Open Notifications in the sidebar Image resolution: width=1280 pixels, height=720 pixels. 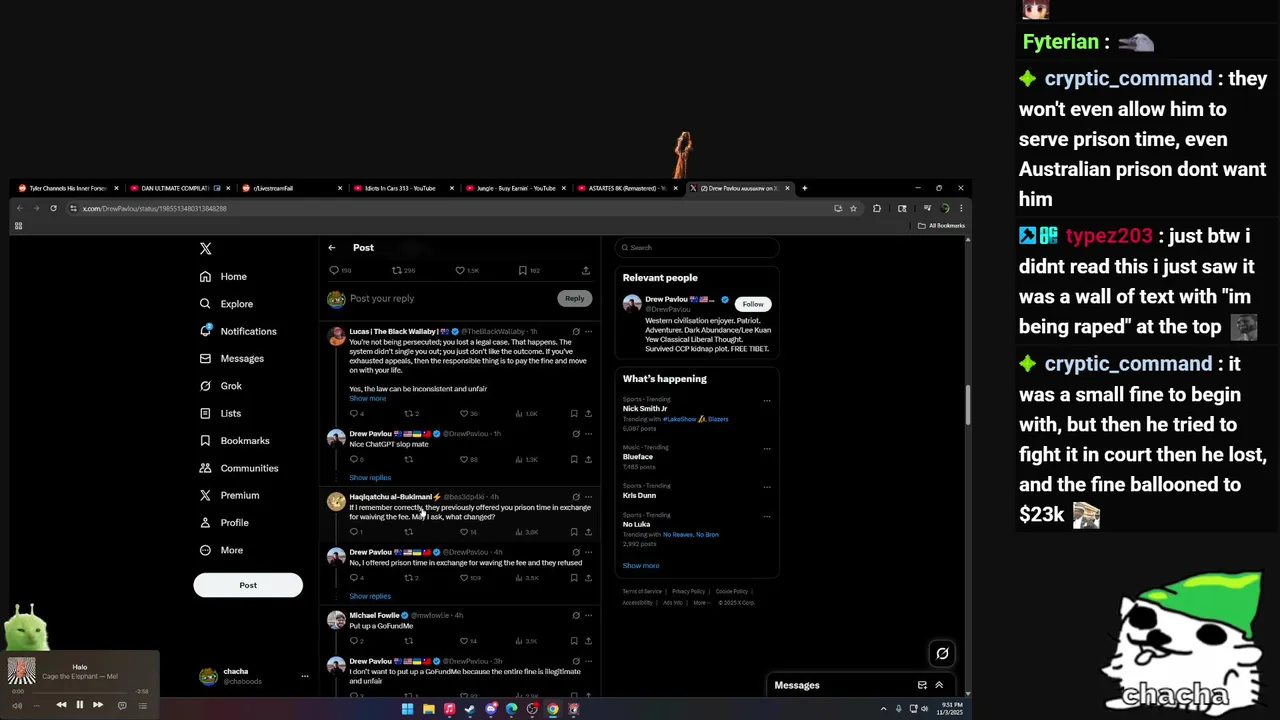238,331
